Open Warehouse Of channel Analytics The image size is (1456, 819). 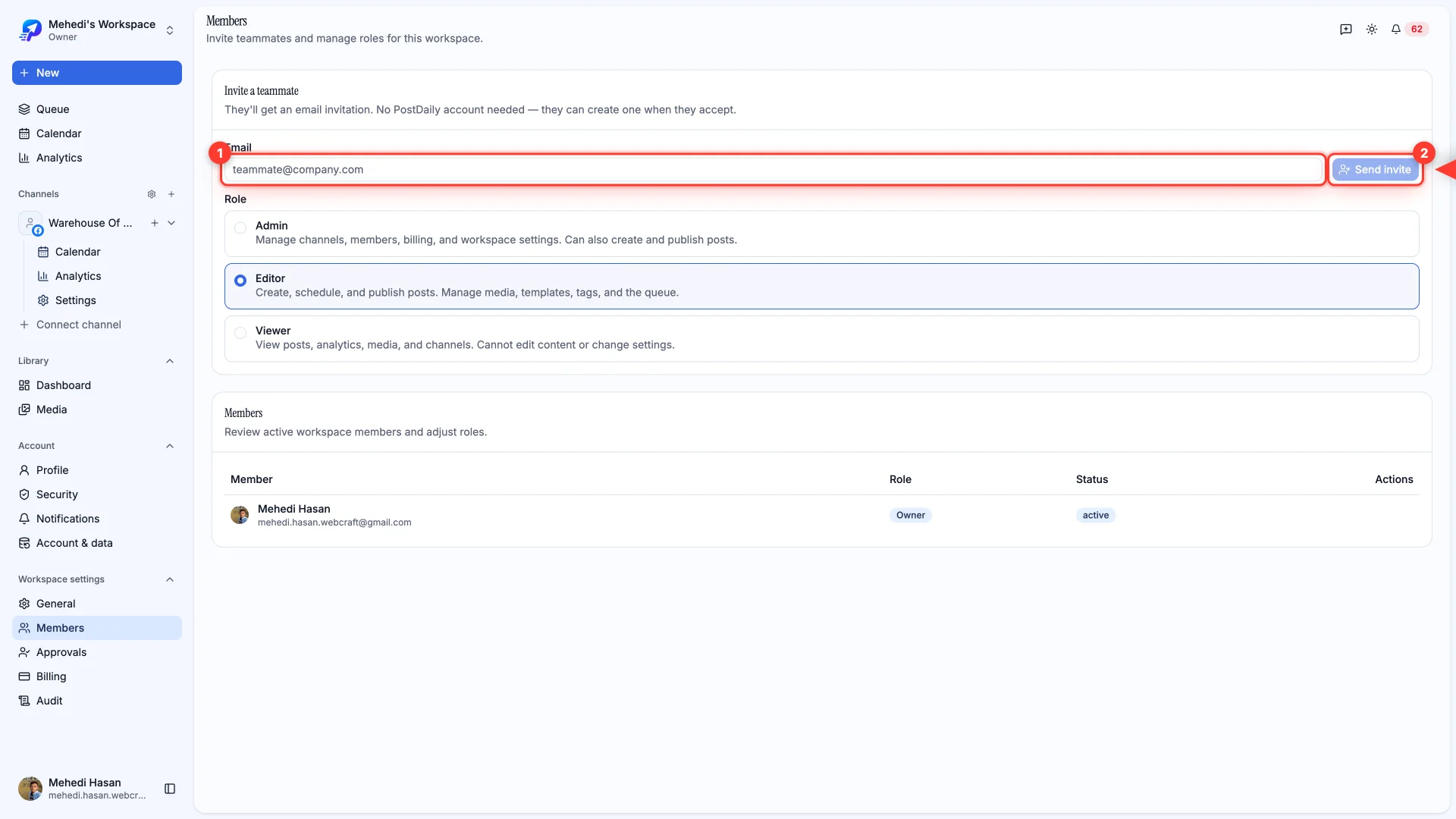106,276
